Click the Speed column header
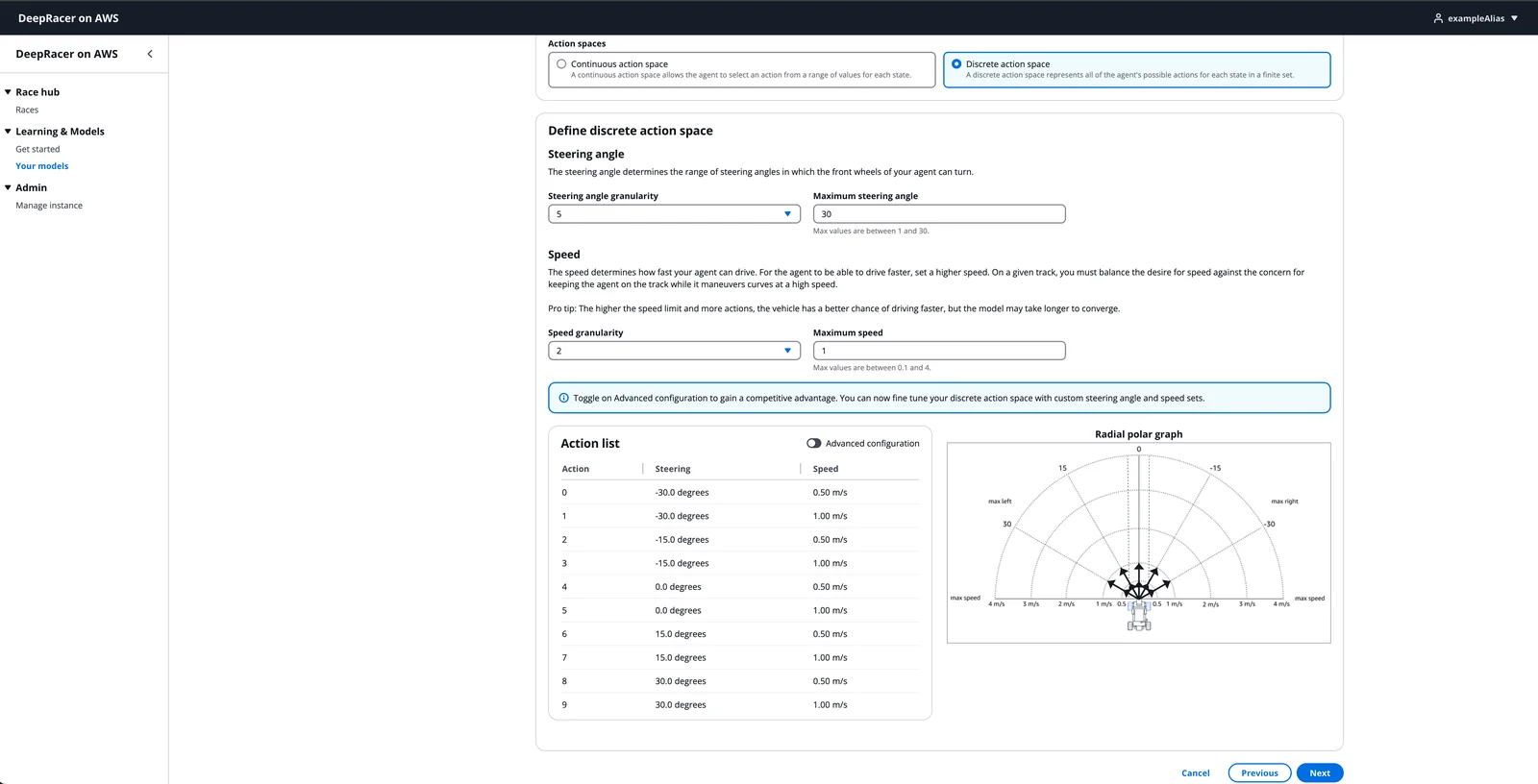Screen dimensions: 1538x784 point(826,469)
